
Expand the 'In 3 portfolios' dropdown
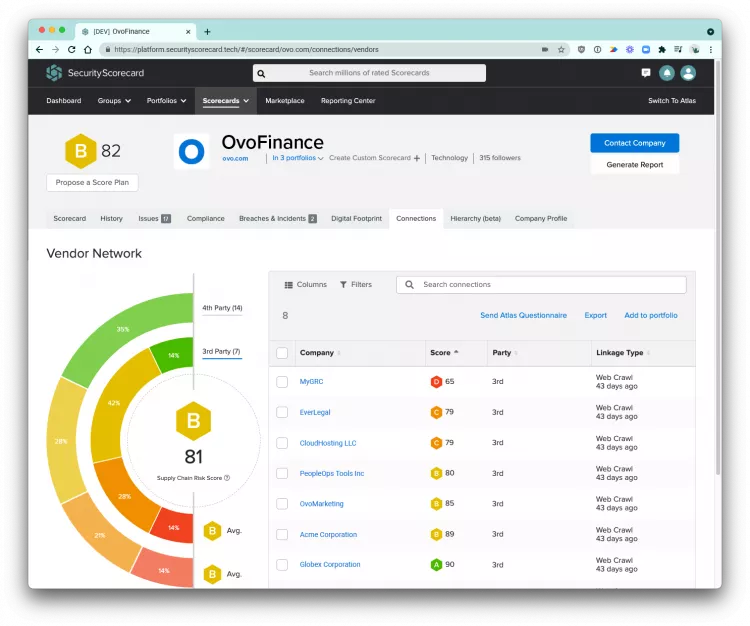(298, 158)
